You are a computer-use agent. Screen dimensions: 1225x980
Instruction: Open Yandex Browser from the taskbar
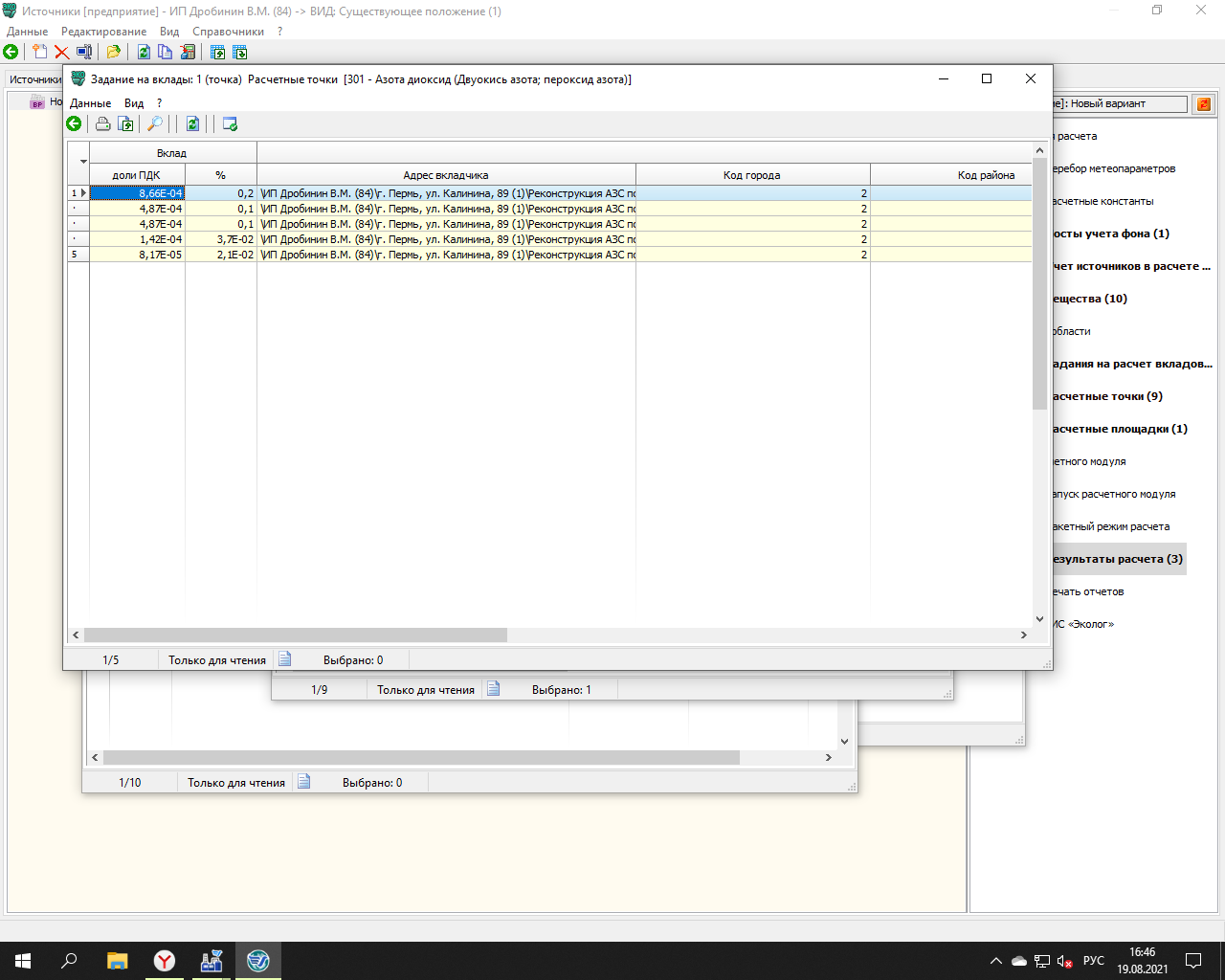click(165, 960)
